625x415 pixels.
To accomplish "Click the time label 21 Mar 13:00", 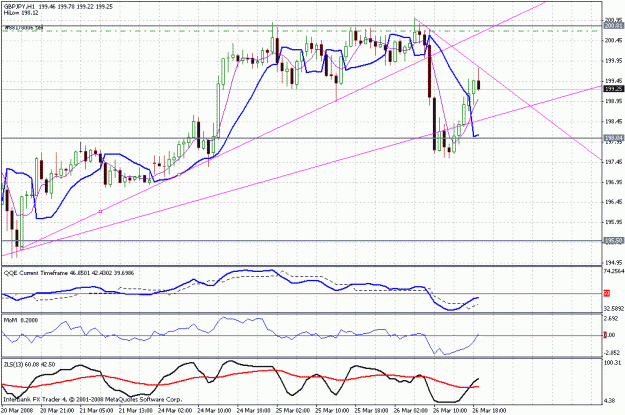I will [x=136, y=410].
